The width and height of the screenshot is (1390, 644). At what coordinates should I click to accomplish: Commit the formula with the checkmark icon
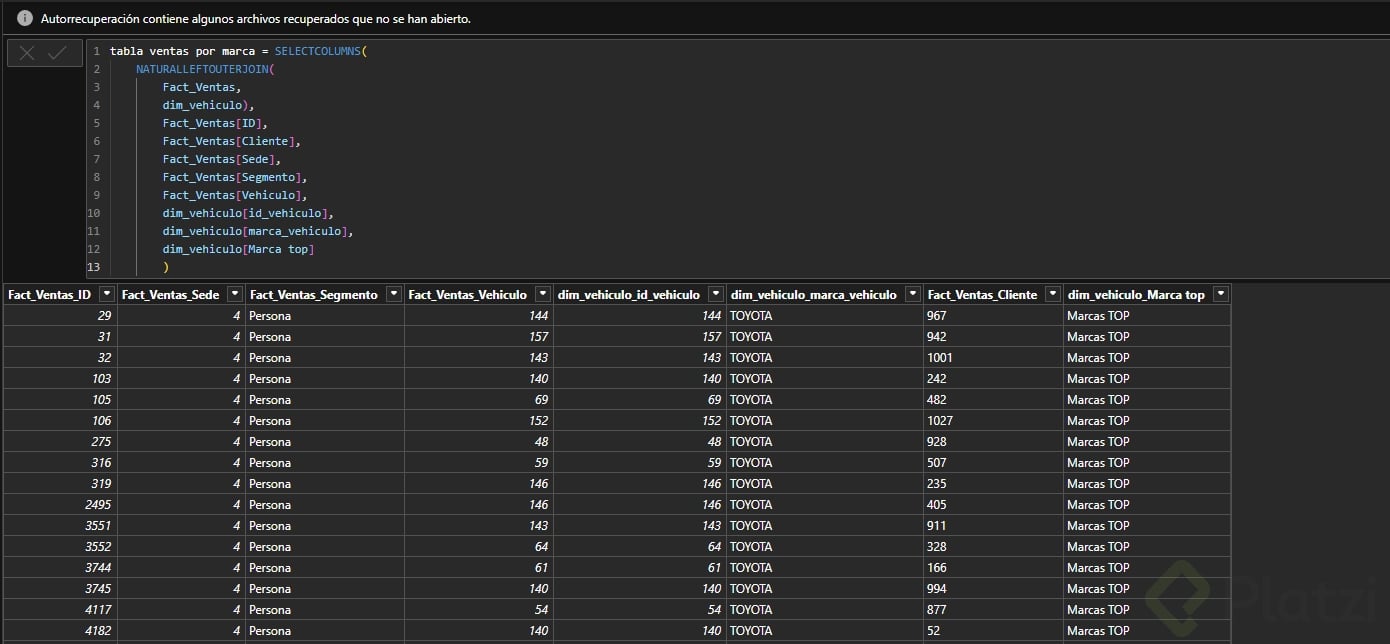[x=57, y=53]
